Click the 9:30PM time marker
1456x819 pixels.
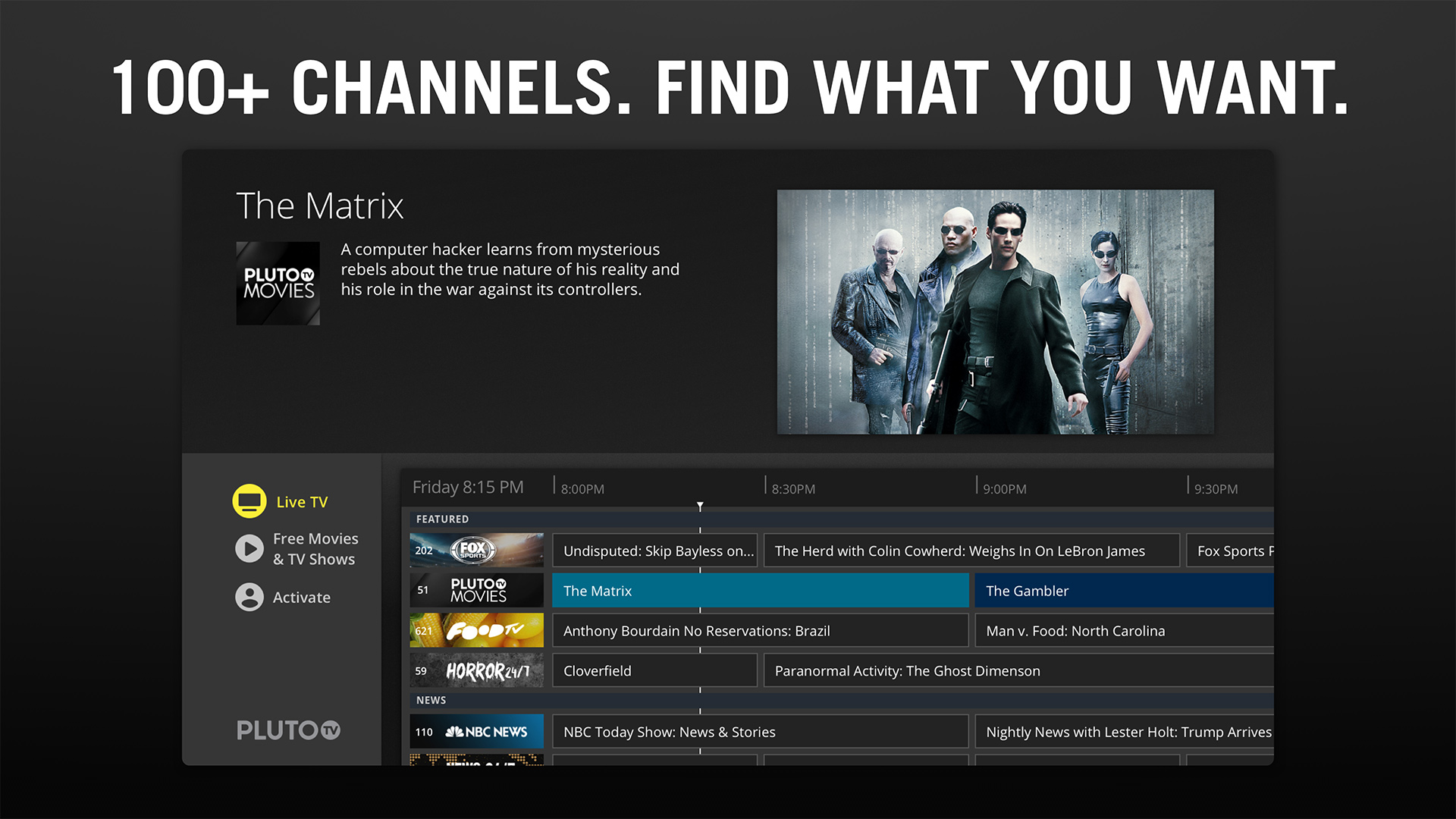tap(1216, 489)
